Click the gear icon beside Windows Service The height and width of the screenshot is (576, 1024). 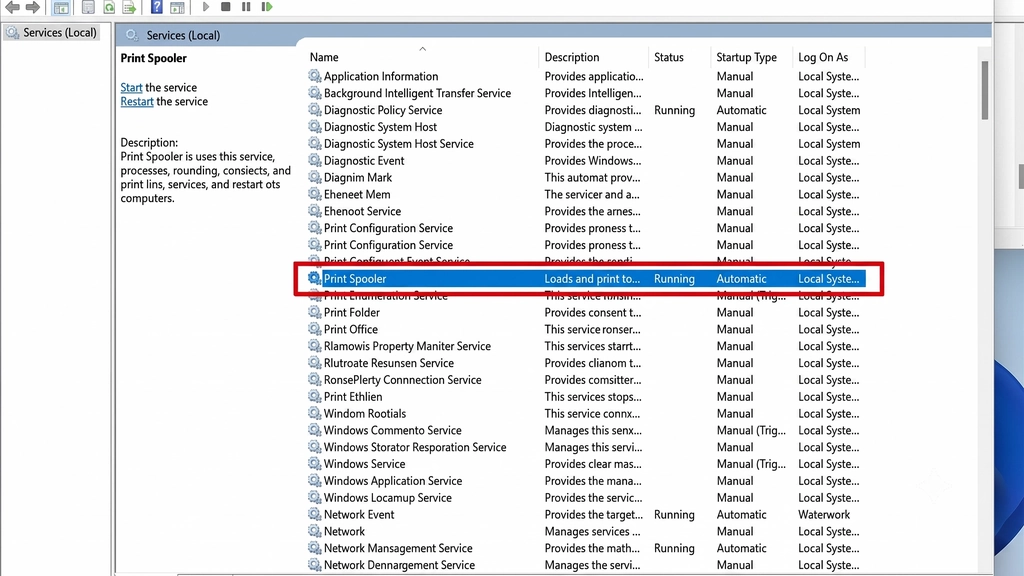click(x=315, y=464)
